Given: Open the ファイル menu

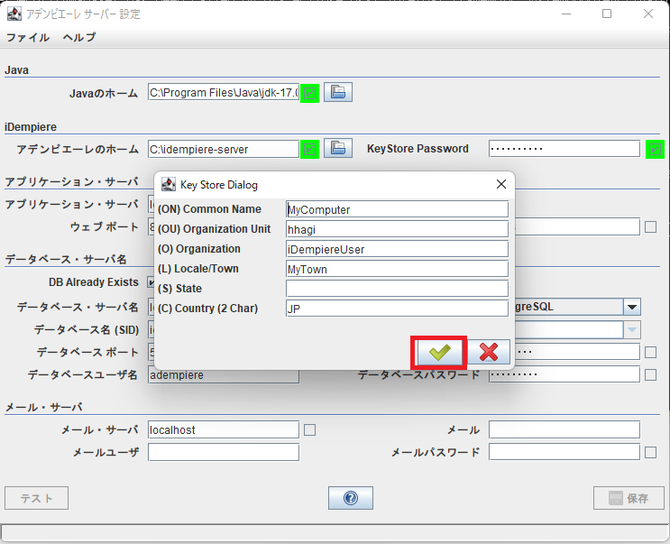Looking at the screenshot, I should (28, 38).
